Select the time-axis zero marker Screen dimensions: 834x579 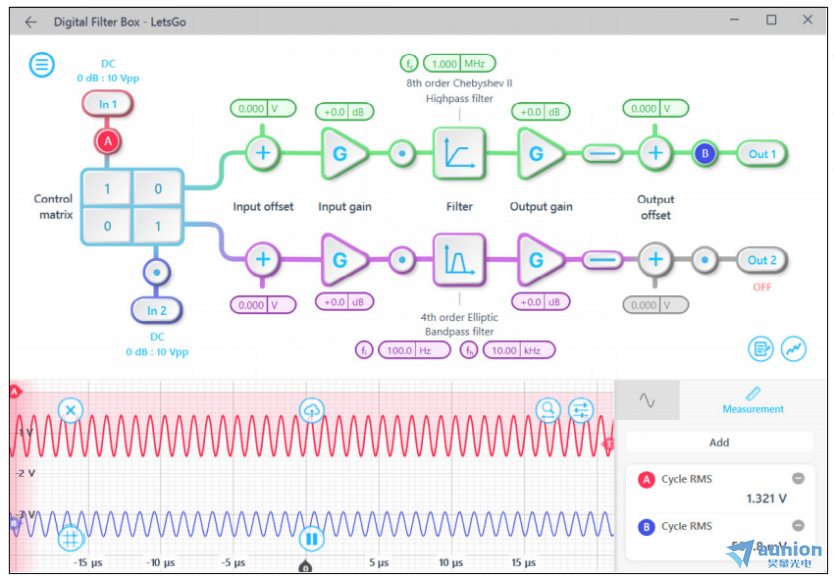305,567
